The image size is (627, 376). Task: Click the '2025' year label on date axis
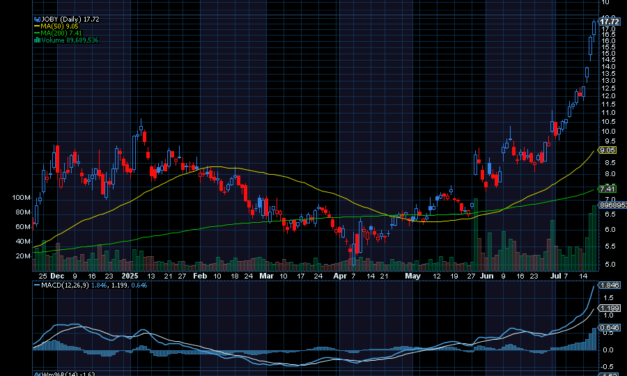130,276
